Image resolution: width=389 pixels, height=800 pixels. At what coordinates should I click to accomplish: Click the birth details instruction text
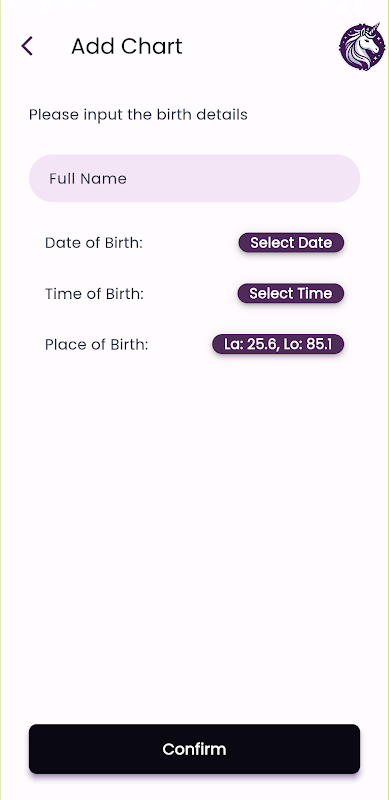[138, 115]
